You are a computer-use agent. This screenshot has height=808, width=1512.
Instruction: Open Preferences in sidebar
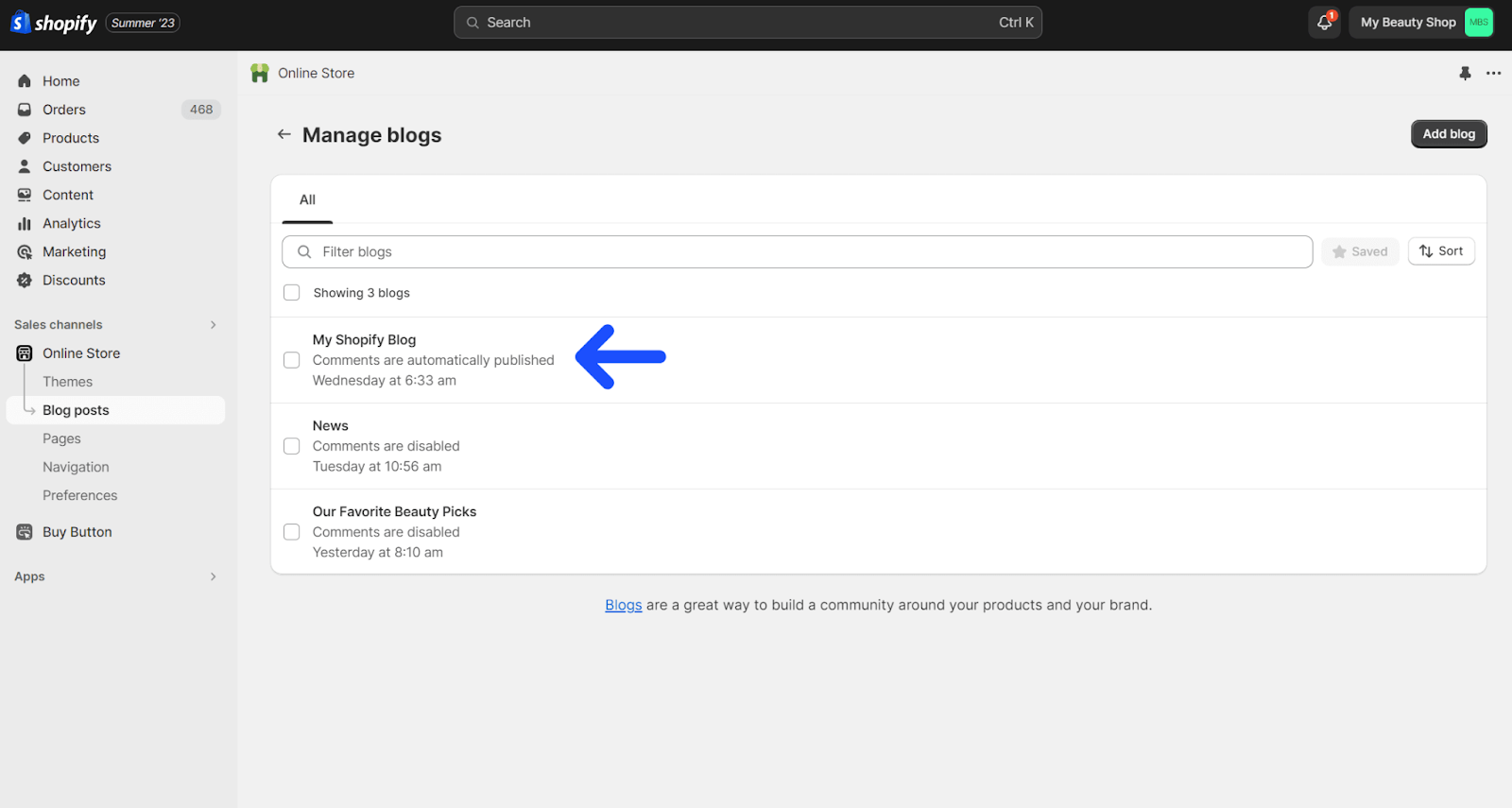[x=80, y=495]
